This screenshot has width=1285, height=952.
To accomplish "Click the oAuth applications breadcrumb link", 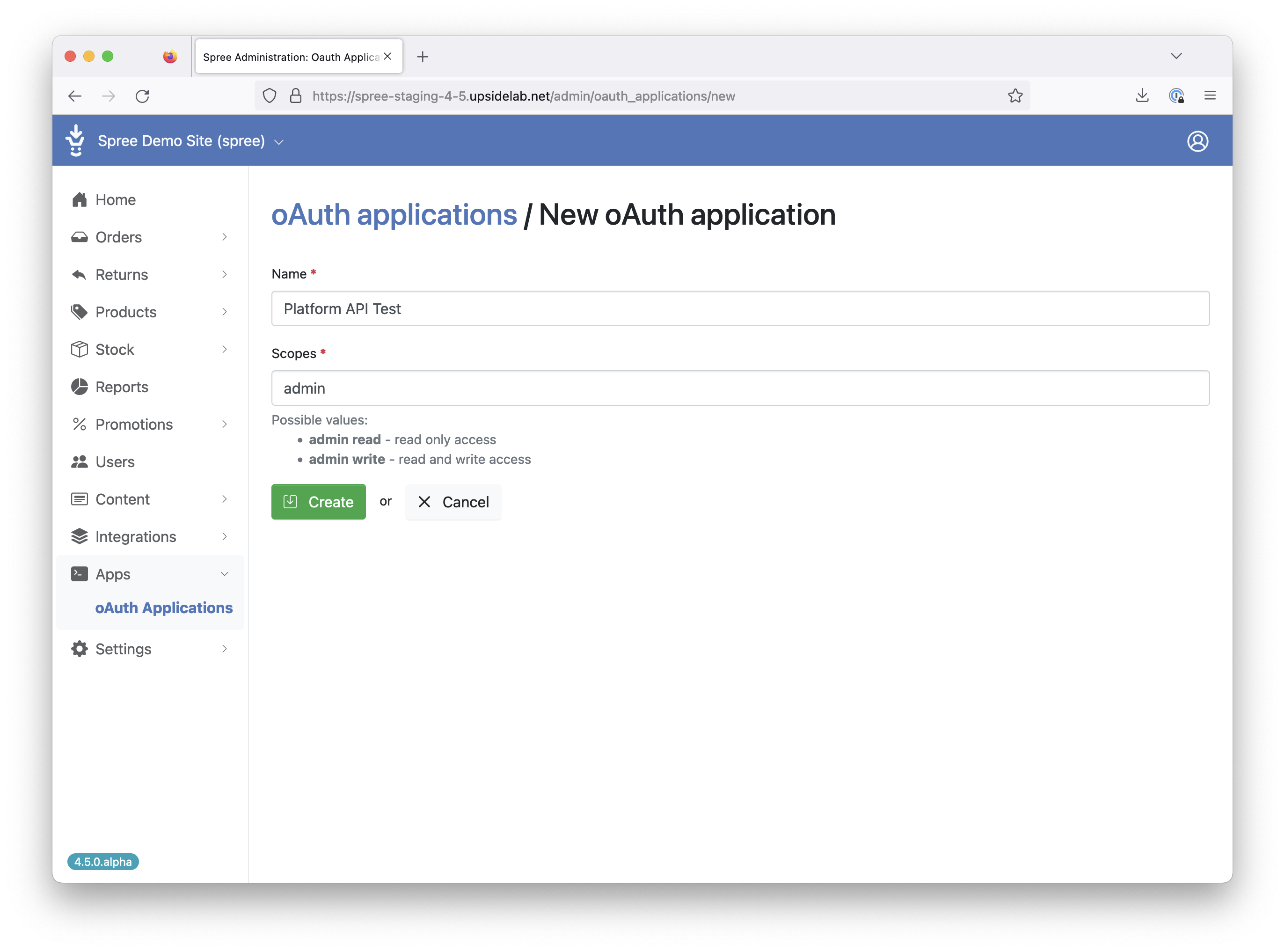I will pos(394,215).
